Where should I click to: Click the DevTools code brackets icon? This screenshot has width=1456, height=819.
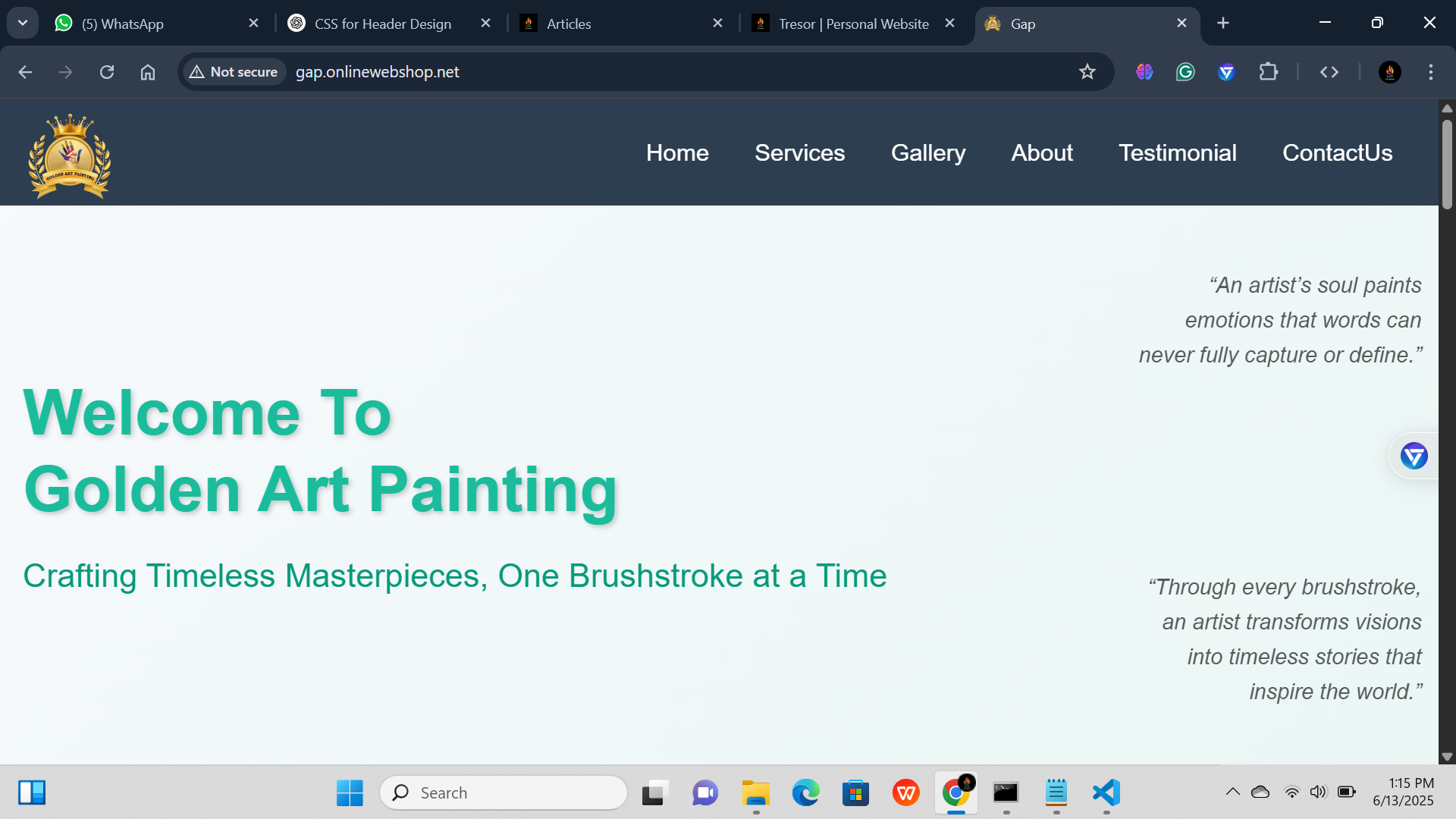coord(1329,72)
